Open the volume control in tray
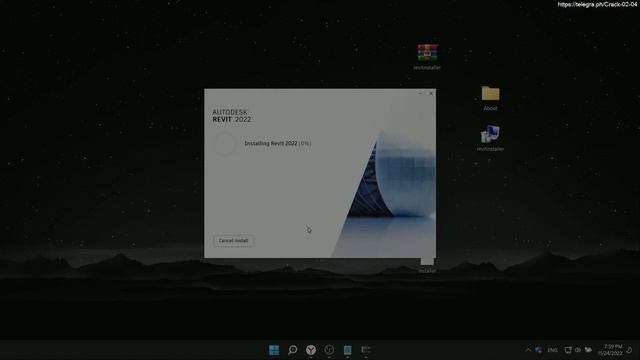 [x=578, y=350]
